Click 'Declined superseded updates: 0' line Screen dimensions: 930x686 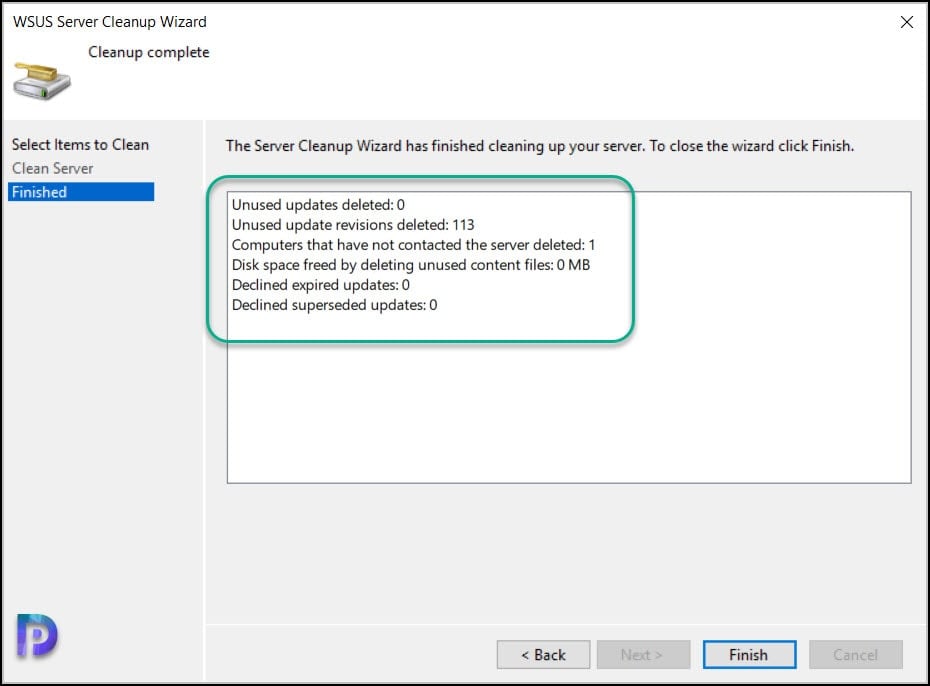tap(335, 305)
